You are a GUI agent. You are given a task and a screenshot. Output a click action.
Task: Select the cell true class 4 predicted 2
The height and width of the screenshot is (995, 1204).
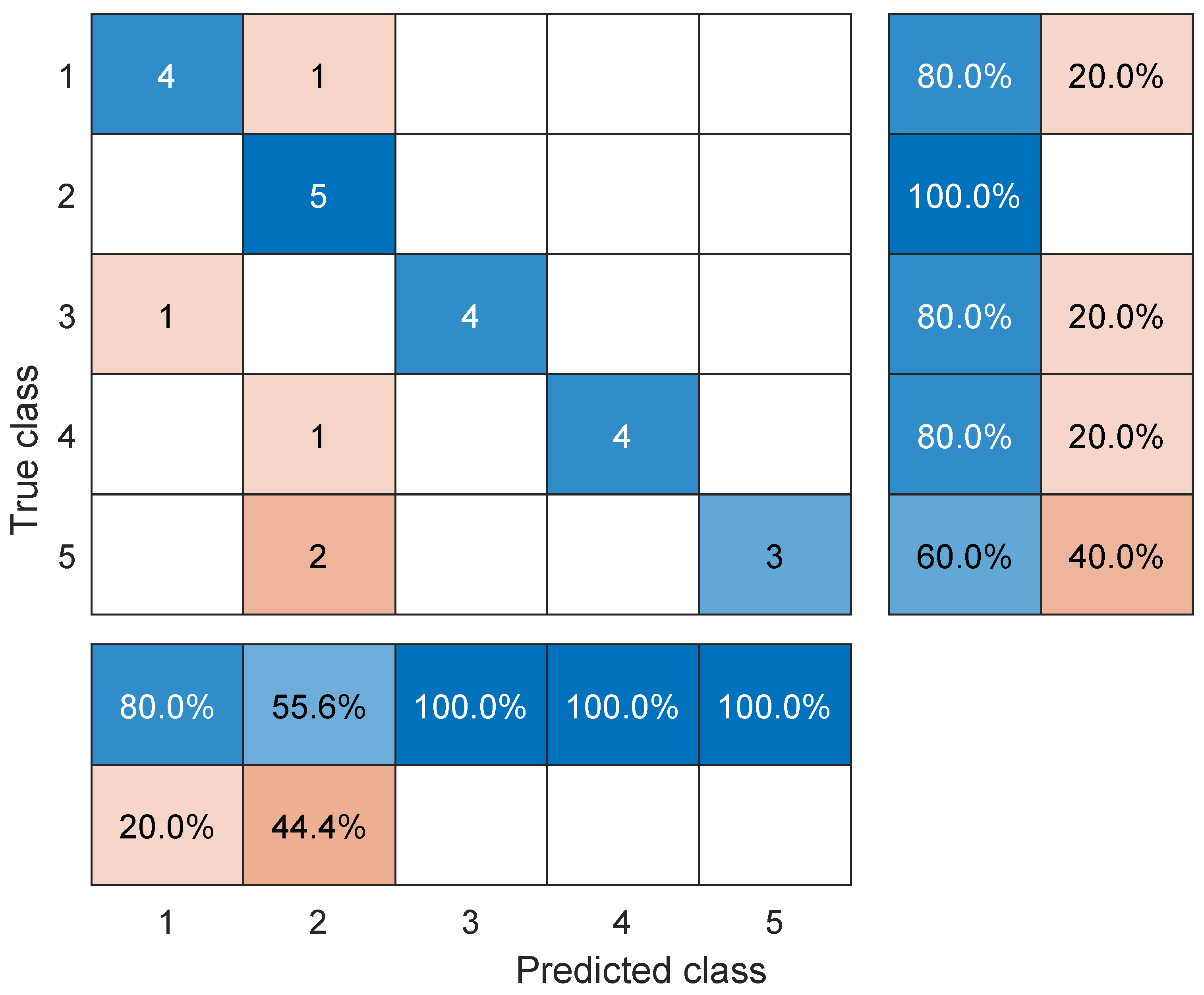tap(319, 434)
